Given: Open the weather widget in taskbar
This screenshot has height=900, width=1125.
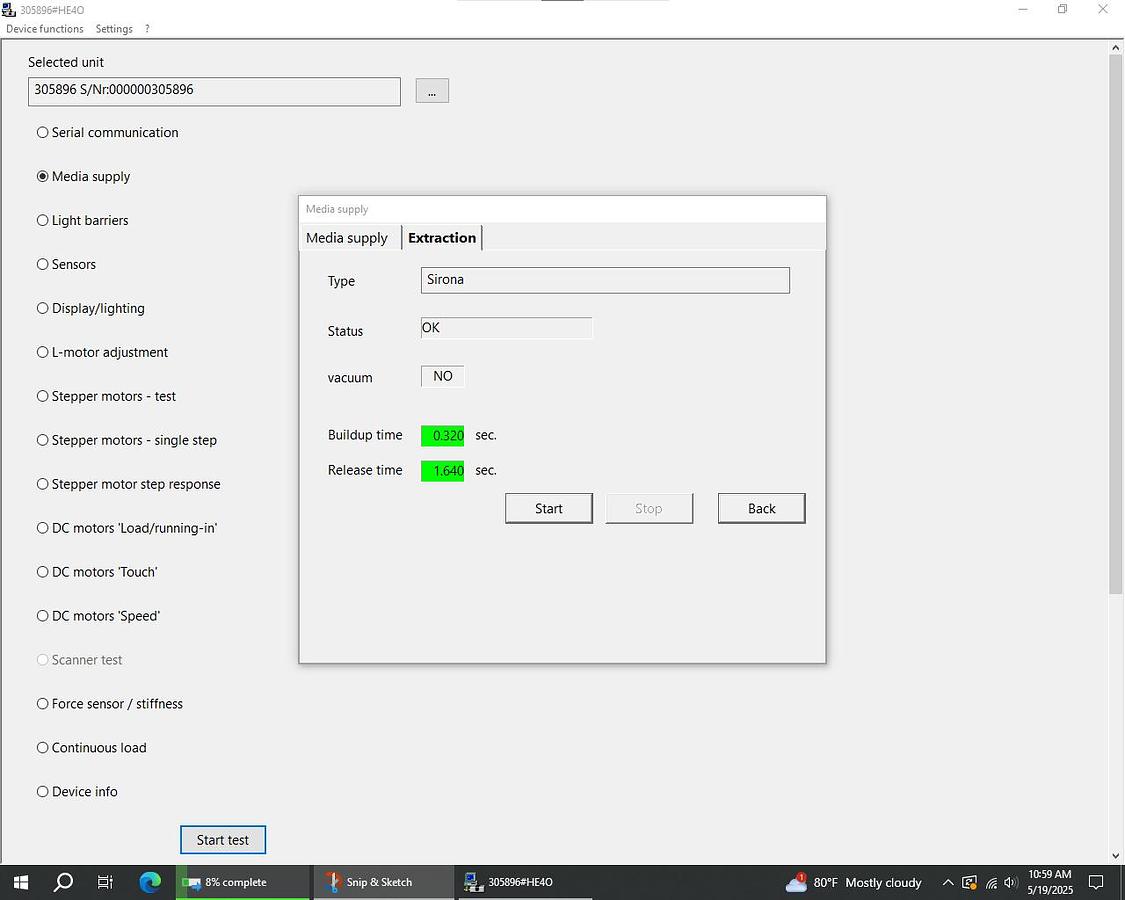Looking at the screenshot, I should (858, 882).
